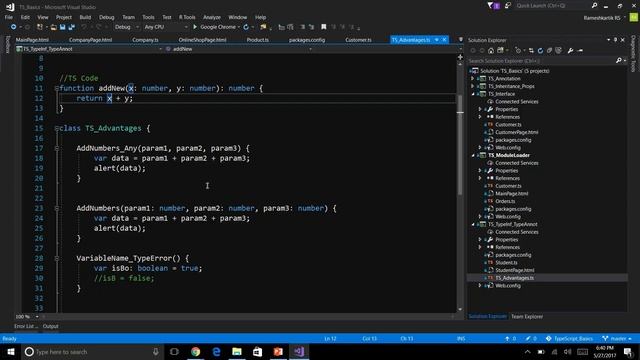Click Visual Studio taskbar icon
This screenshot has width=640, height=360.
(x=299, y=351)
